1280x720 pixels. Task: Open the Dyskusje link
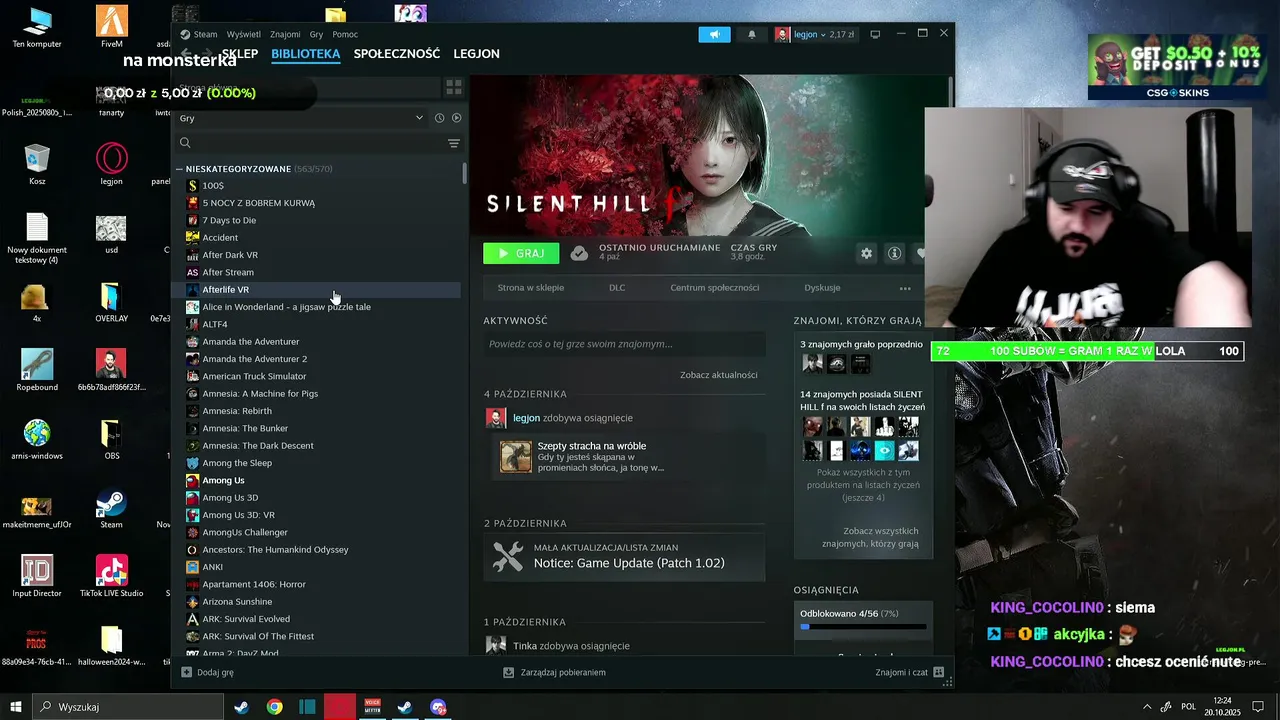click(822, 288)
